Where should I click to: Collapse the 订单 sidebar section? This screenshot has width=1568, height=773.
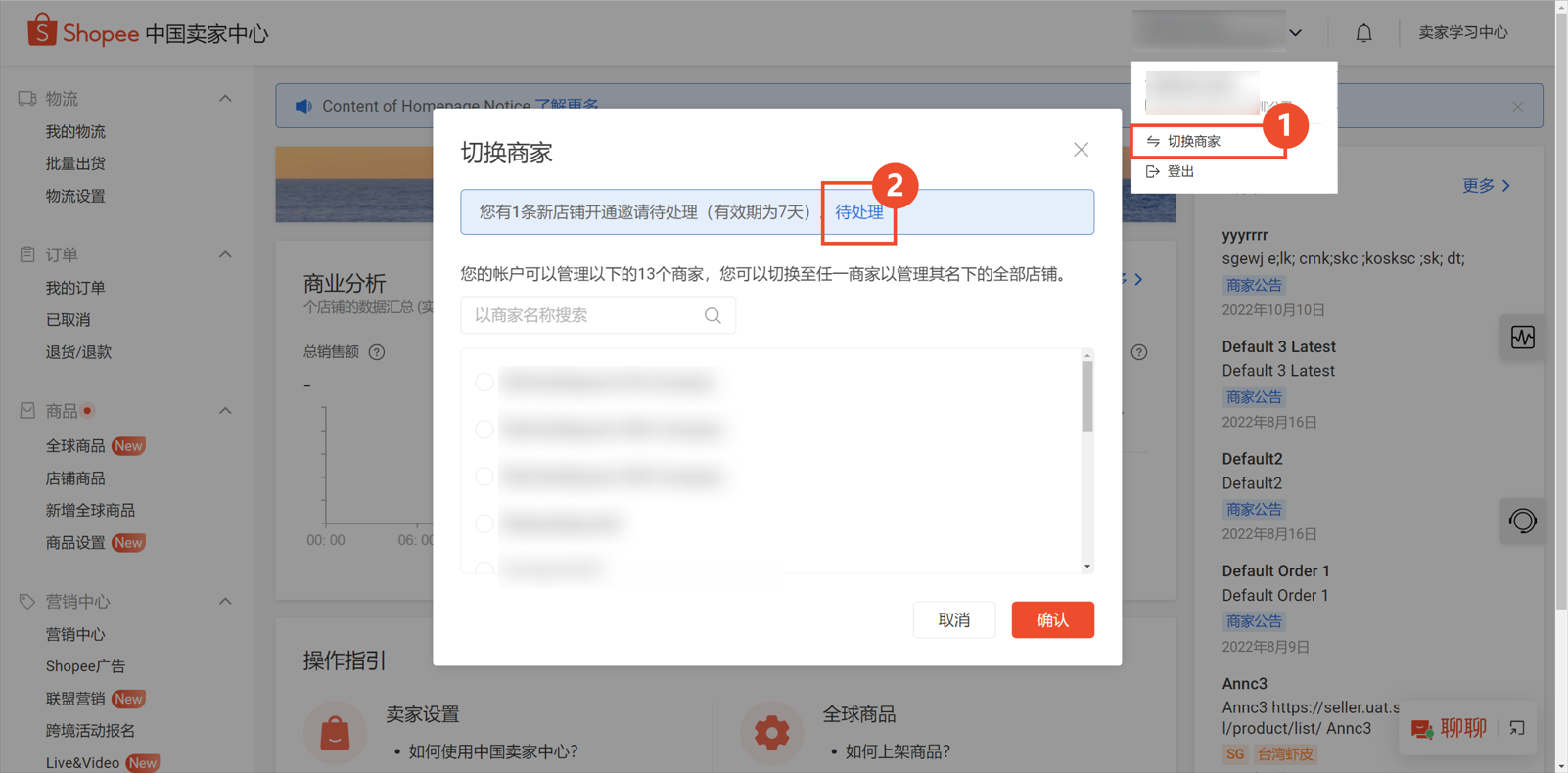pyautogui.click(x=225, y=254)
